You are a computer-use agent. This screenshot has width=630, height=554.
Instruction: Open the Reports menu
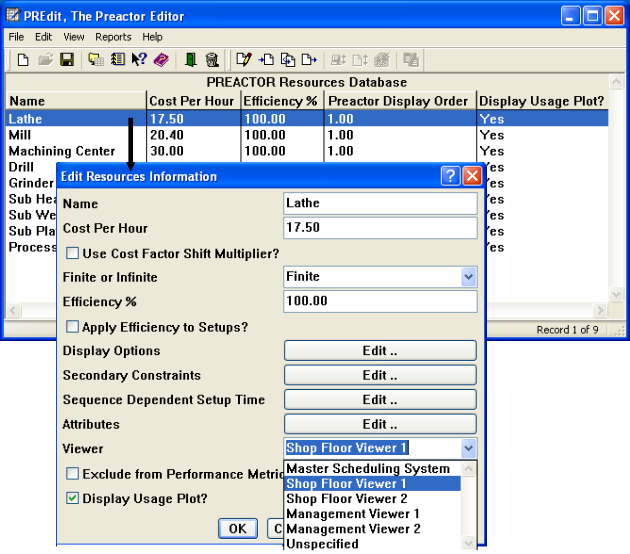click(x=113, y=37)
